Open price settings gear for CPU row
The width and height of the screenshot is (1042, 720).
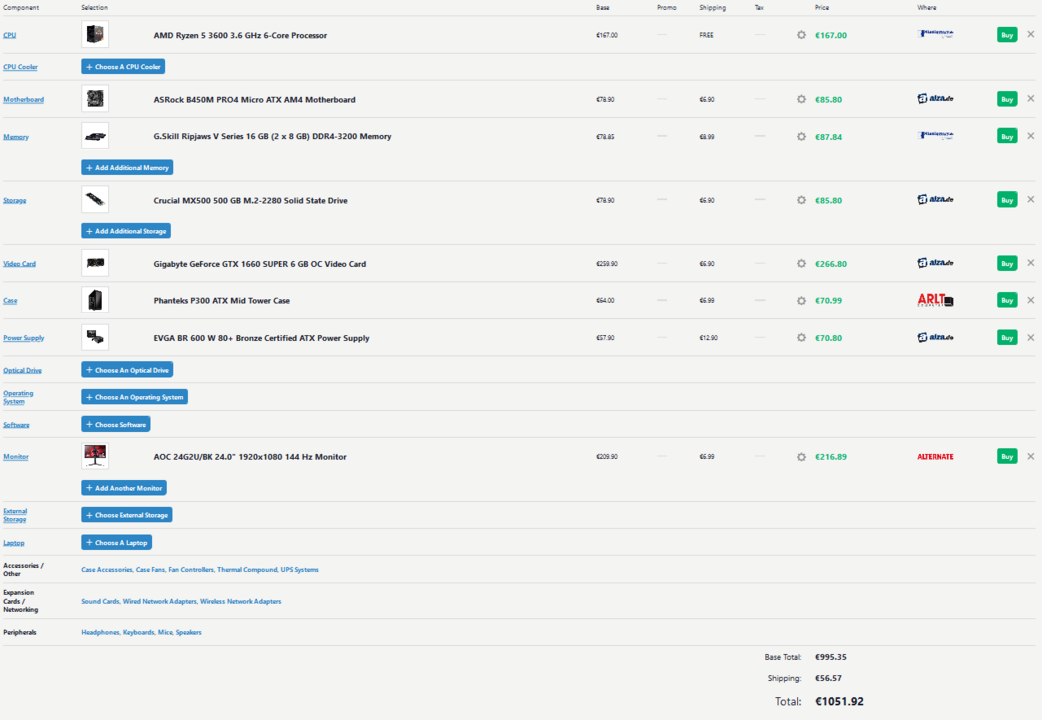point(801,35)
